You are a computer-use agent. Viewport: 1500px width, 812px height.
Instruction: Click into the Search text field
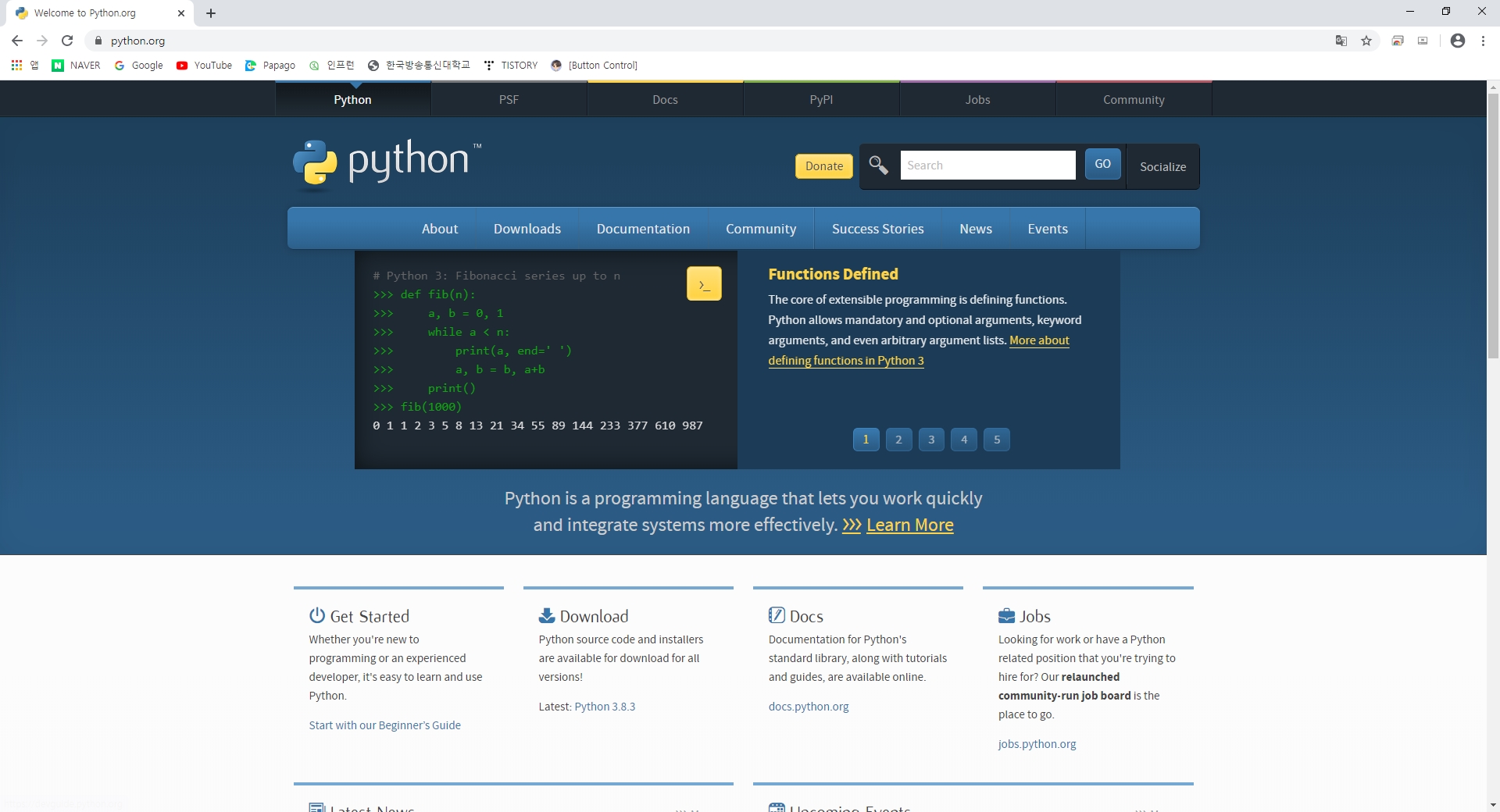(x=987, y=165)
